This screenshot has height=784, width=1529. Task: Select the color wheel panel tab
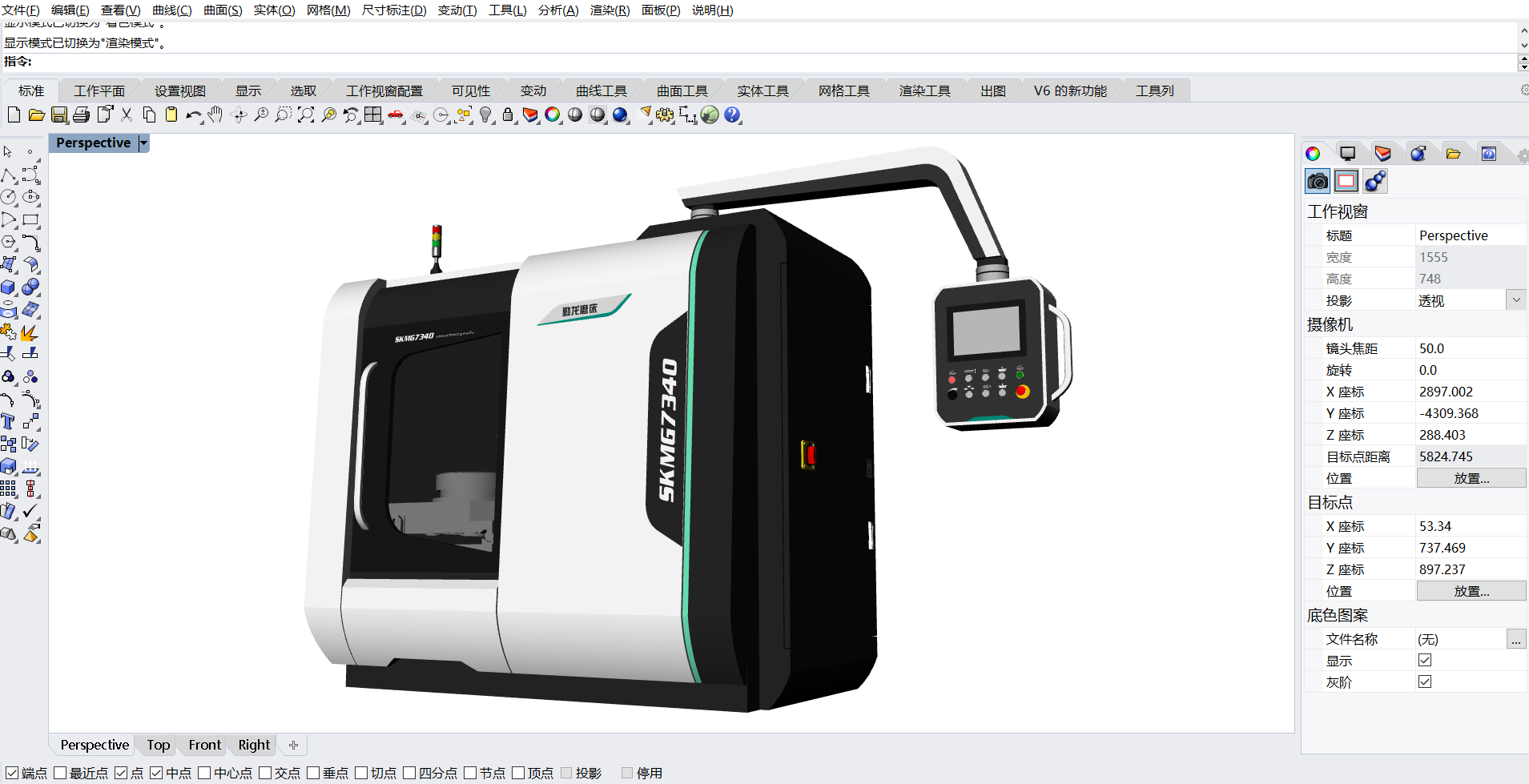[1313, 153]
